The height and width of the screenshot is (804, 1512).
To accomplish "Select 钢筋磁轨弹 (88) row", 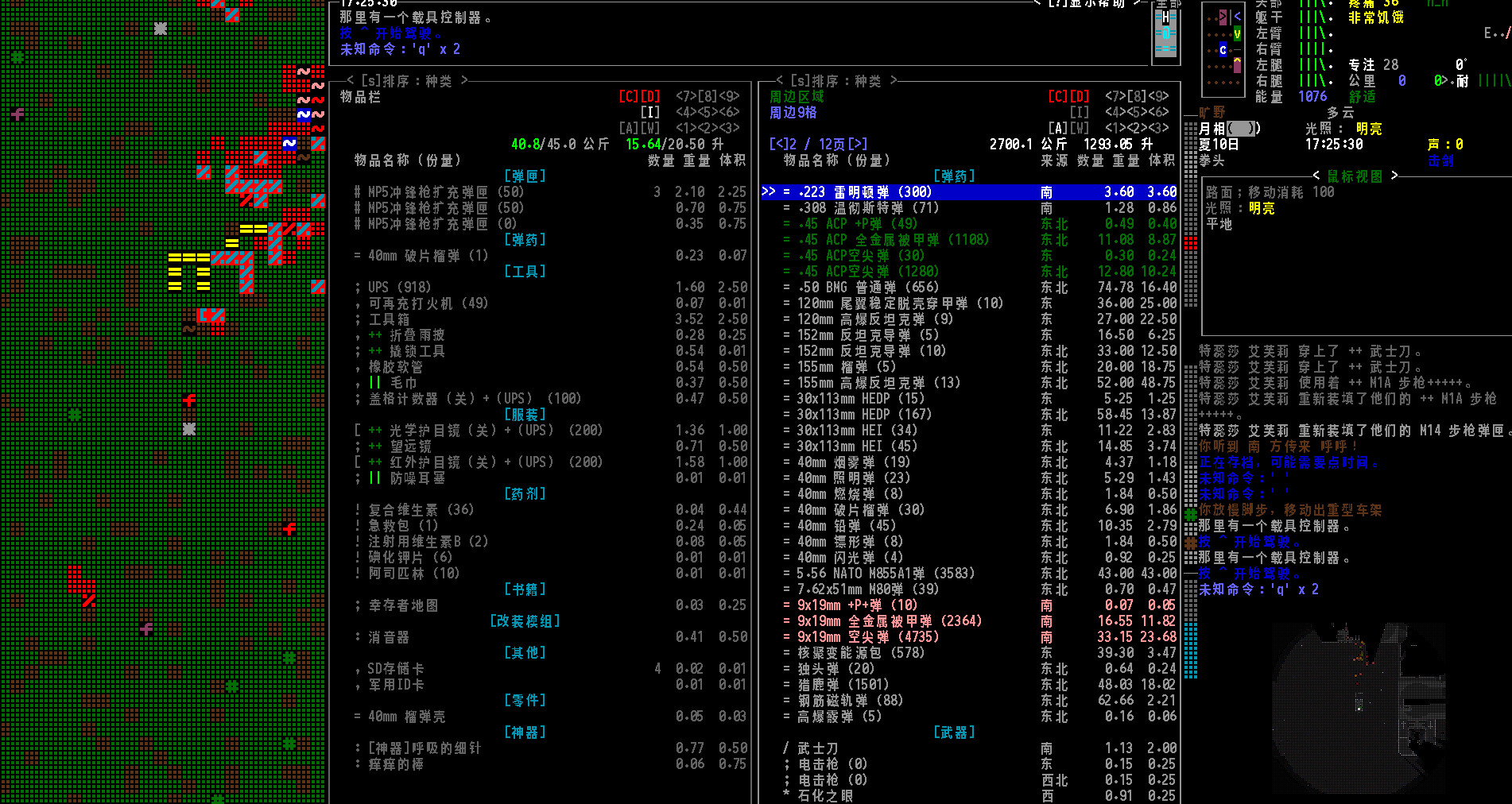I will click(x=968, y=701).
